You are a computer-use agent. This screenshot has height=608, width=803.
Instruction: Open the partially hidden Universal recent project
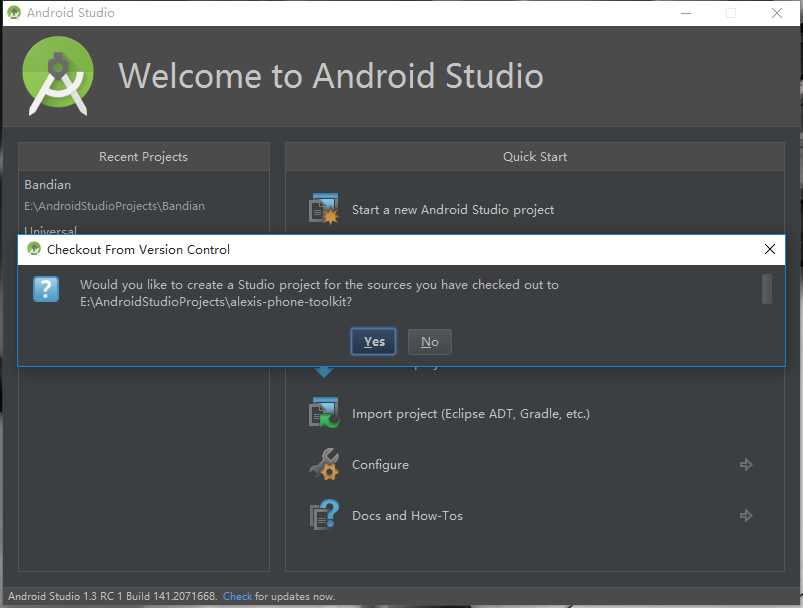click(50, 230)
